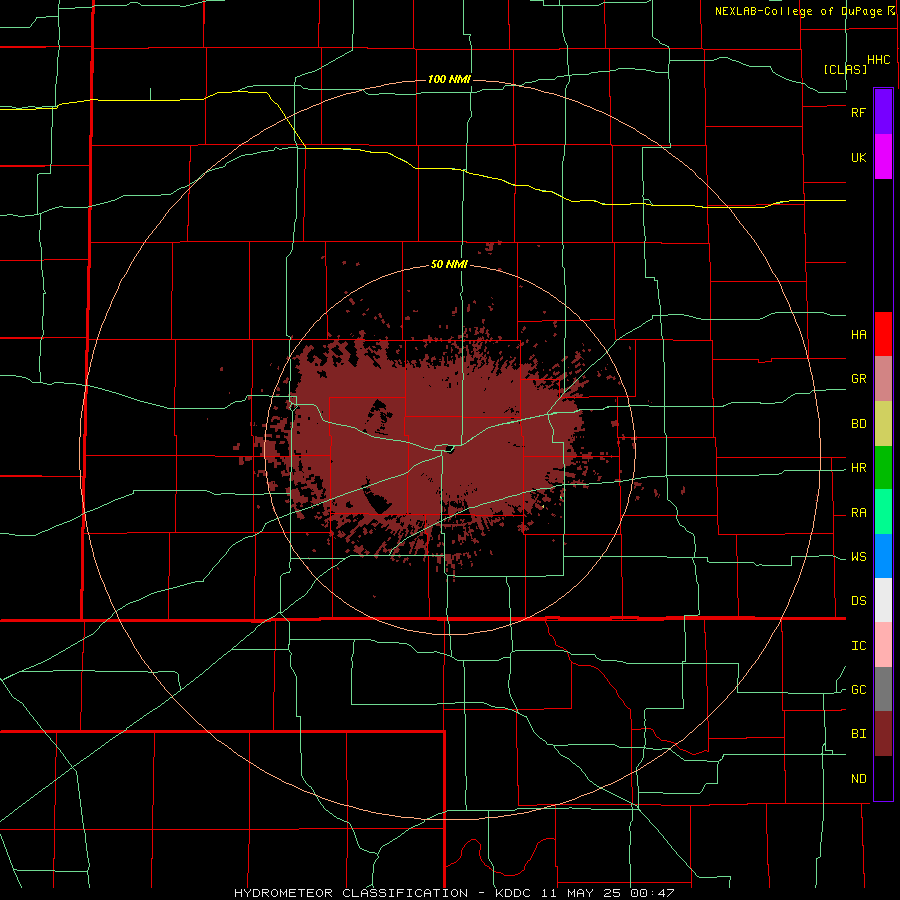Image resolution: width=900 pixels, height=900 pixels.
Task: Click the RF purple legend color block
Action: point(883,112)
